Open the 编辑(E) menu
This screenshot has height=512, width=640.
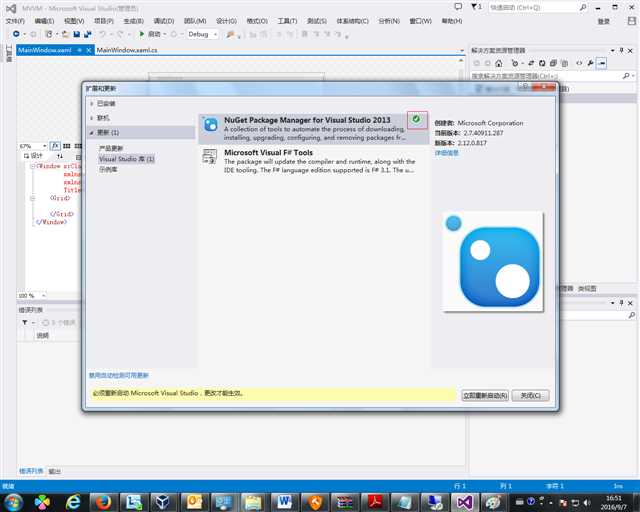coord(44,21)
